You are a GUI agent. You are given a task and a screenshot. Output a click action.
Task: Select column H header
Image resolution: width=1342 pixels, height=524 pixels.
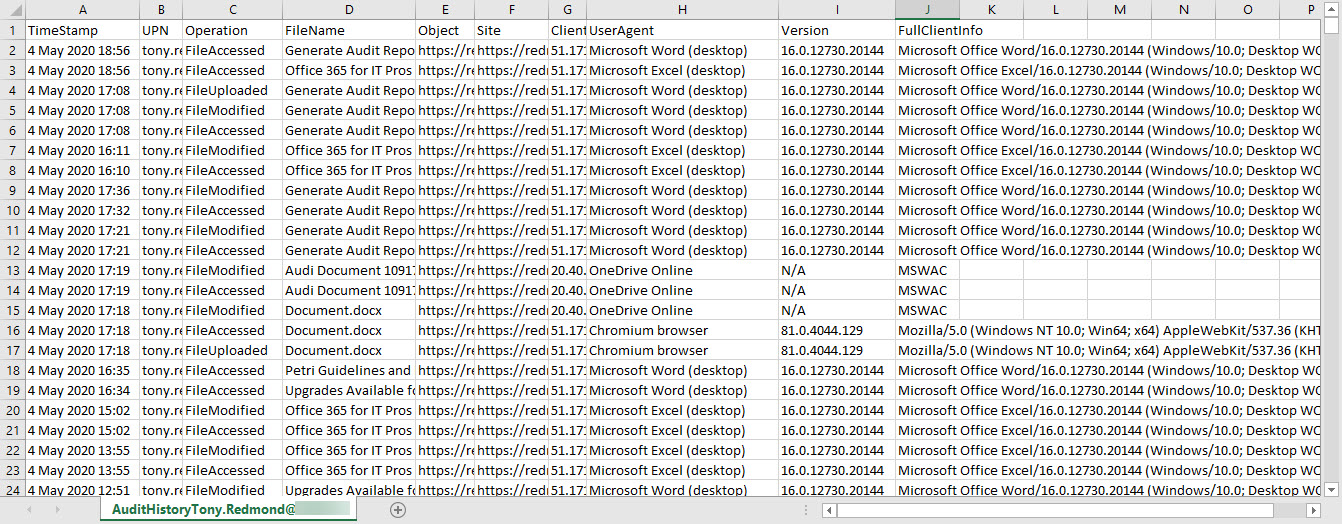[x=682, y=9]
